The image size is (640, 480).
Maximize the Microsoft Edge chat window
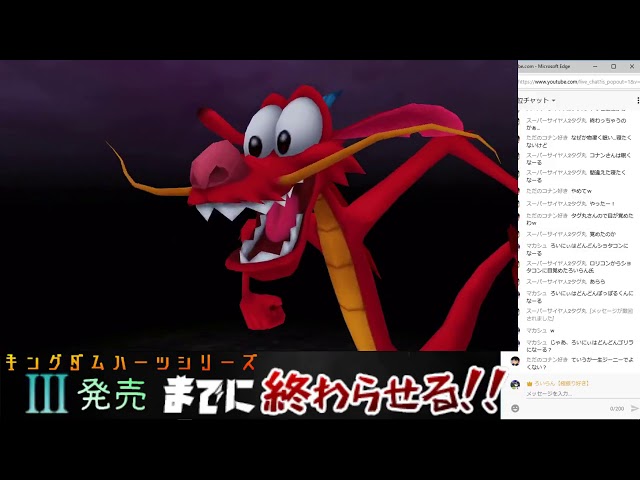pos(613,66)
